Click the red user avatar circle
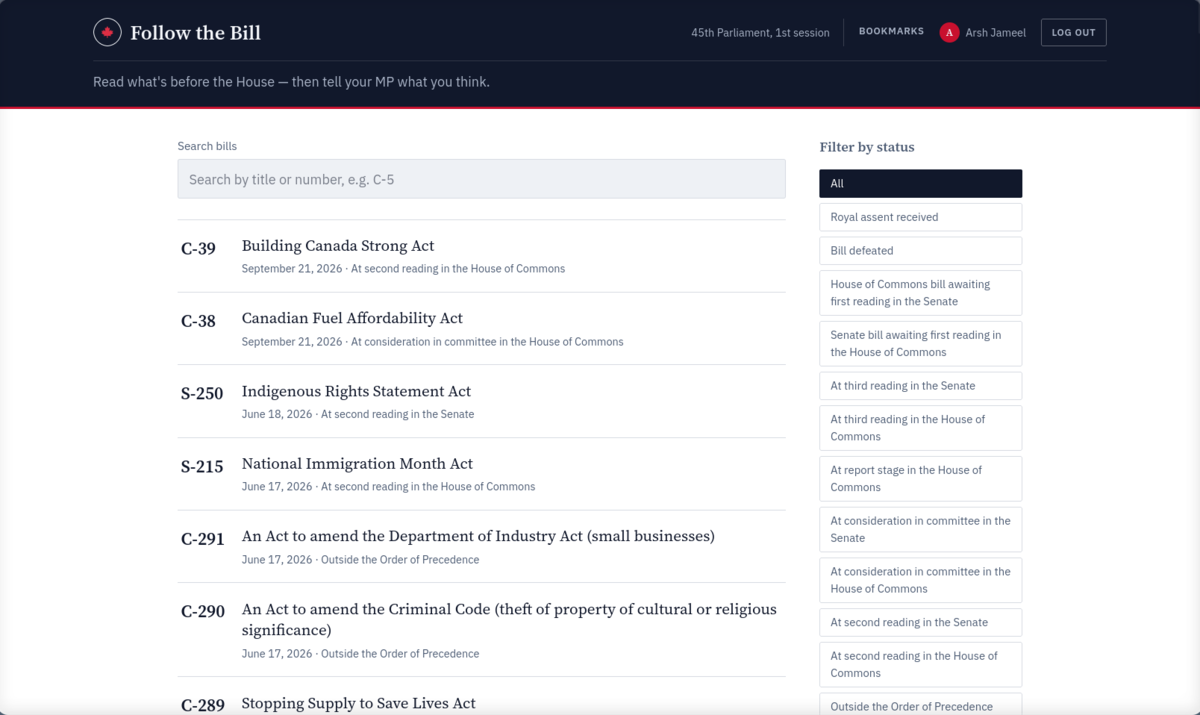The width and height of the screenshot is (1200, 715). tap(949, 33)
